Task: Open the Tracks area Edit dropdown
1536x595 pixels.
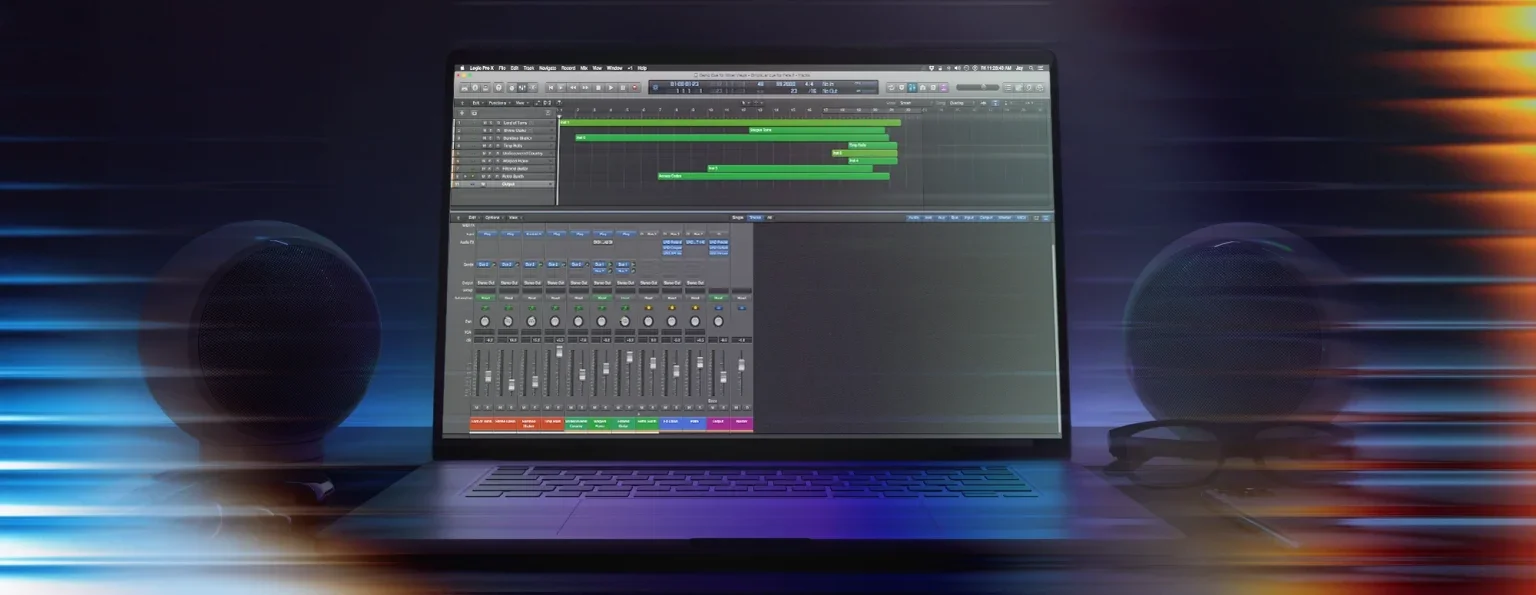Action: click(x=476, y=103)
